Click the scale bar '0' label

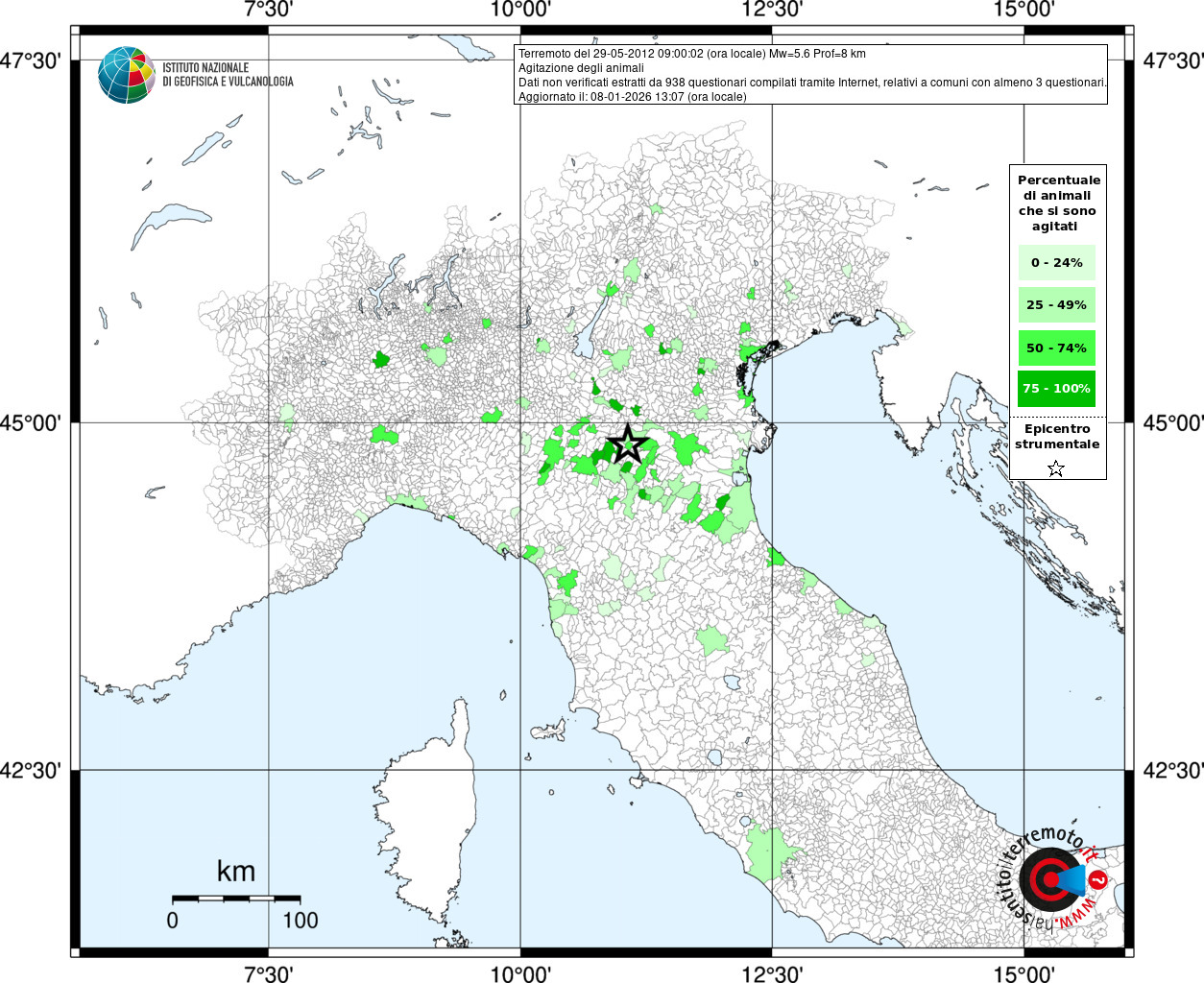click(x=172, y=920)
